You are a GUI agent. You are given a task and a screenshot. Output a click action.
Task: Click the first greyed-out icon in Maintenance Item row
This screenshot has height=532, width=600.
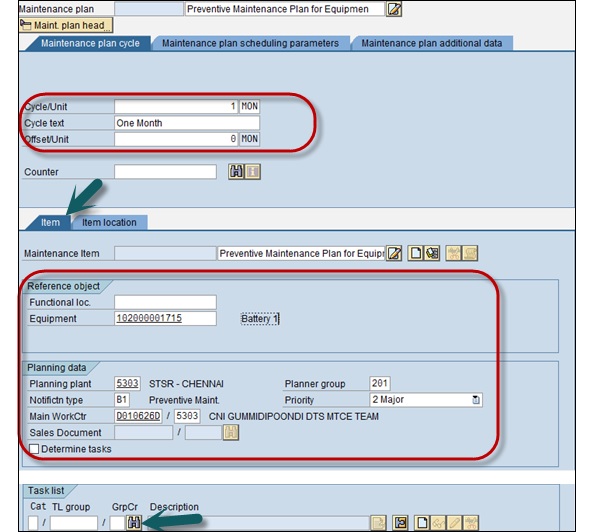(x=453, y=253)
